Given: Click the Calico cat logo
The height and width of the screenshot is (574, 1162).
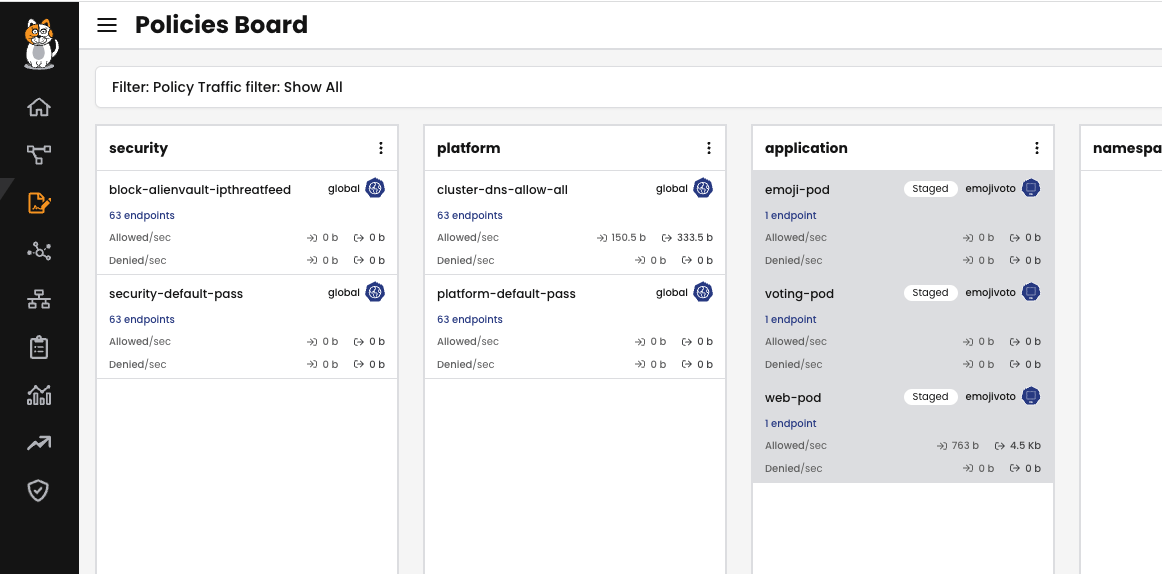Looking at the screenshot, I should 40,44.
